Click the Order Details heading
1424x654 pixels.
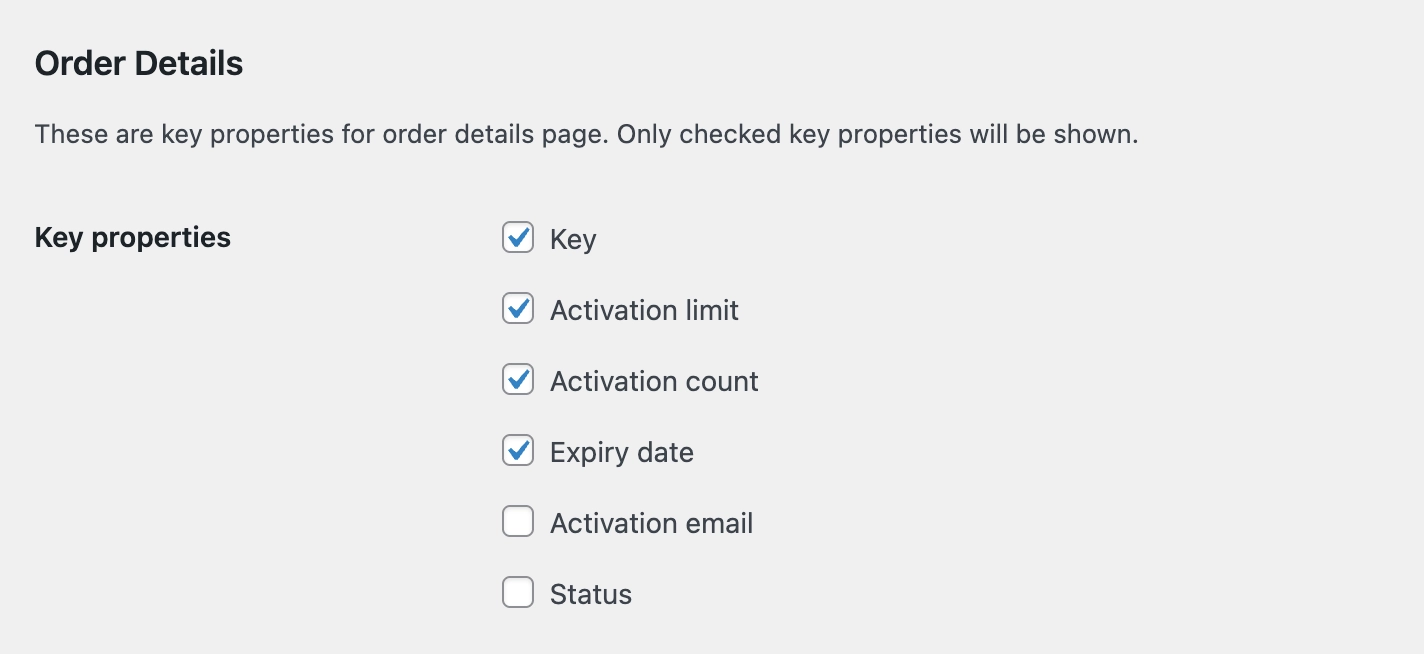tap(138, 62)
